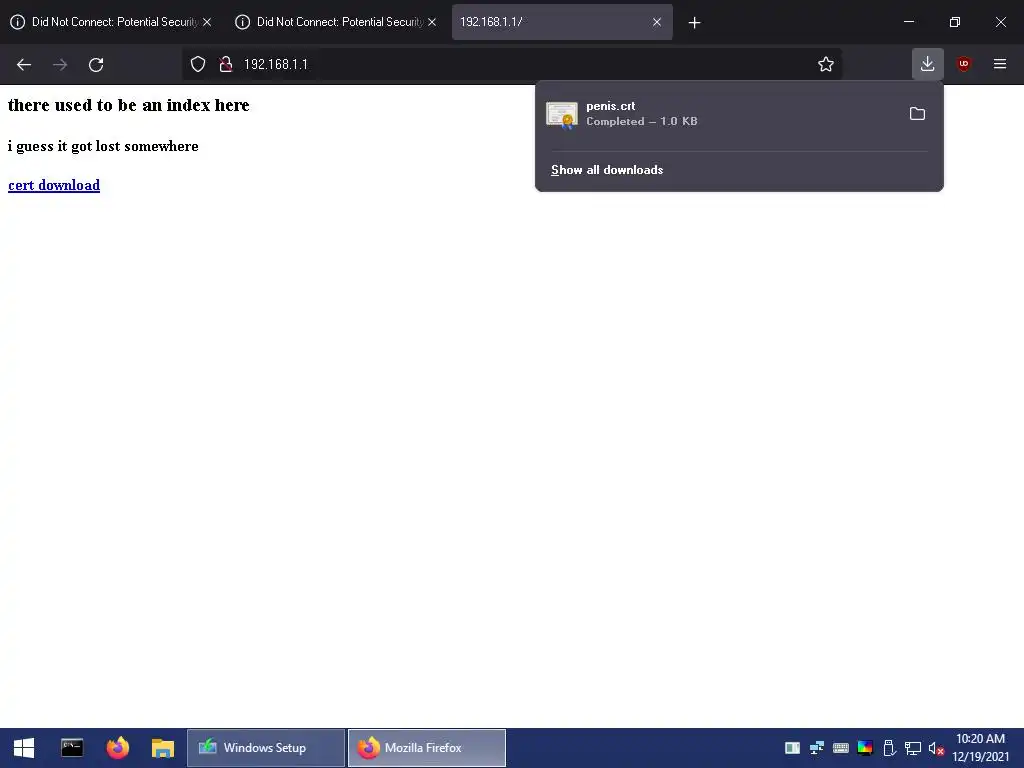Open the clock showing 10:20 AM
Viewport: 1024px width, 768px height.
coord(980,748)
